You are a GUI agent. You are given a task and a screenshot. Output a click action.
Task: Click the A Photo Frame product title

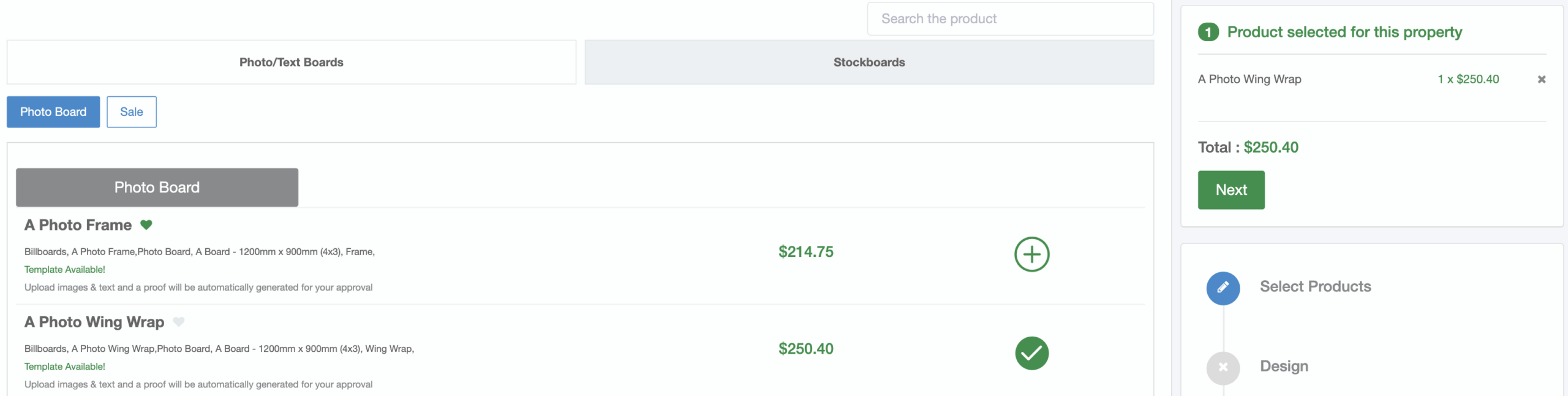click(78, 225)
